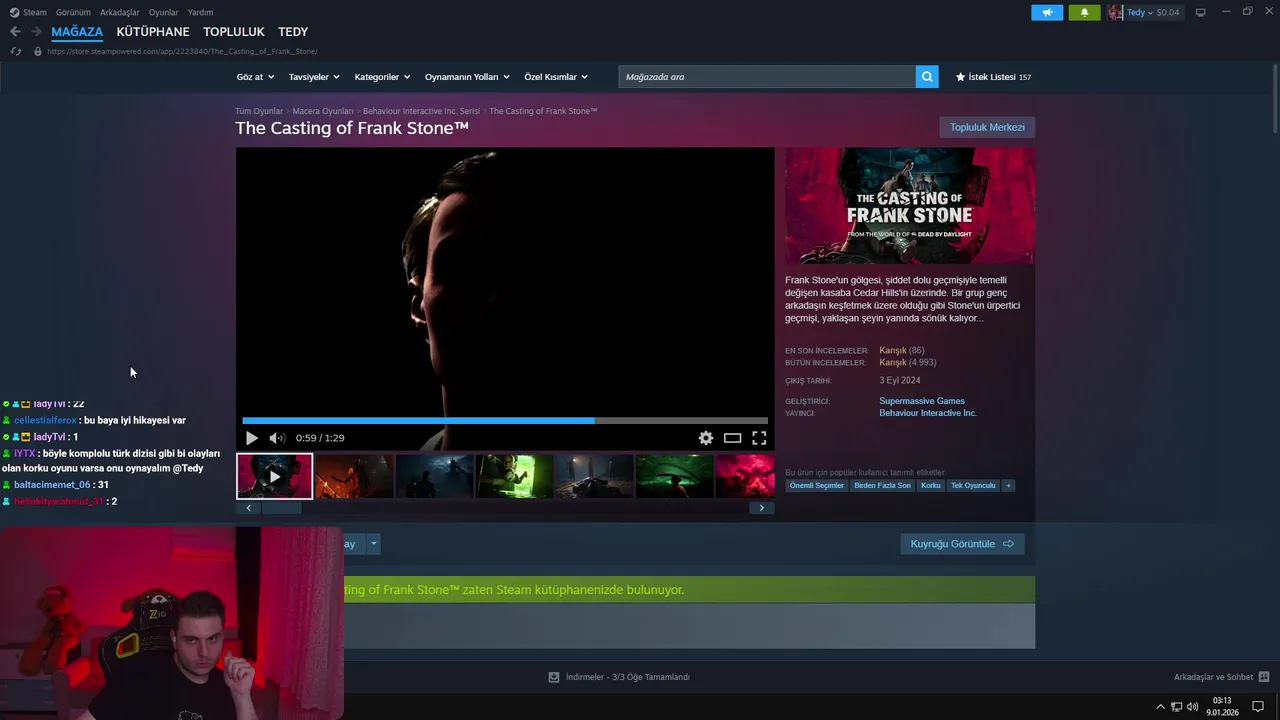Open İstek Listesi wishlist
This screenshot has width=1280, height=720.
(993, 77)
